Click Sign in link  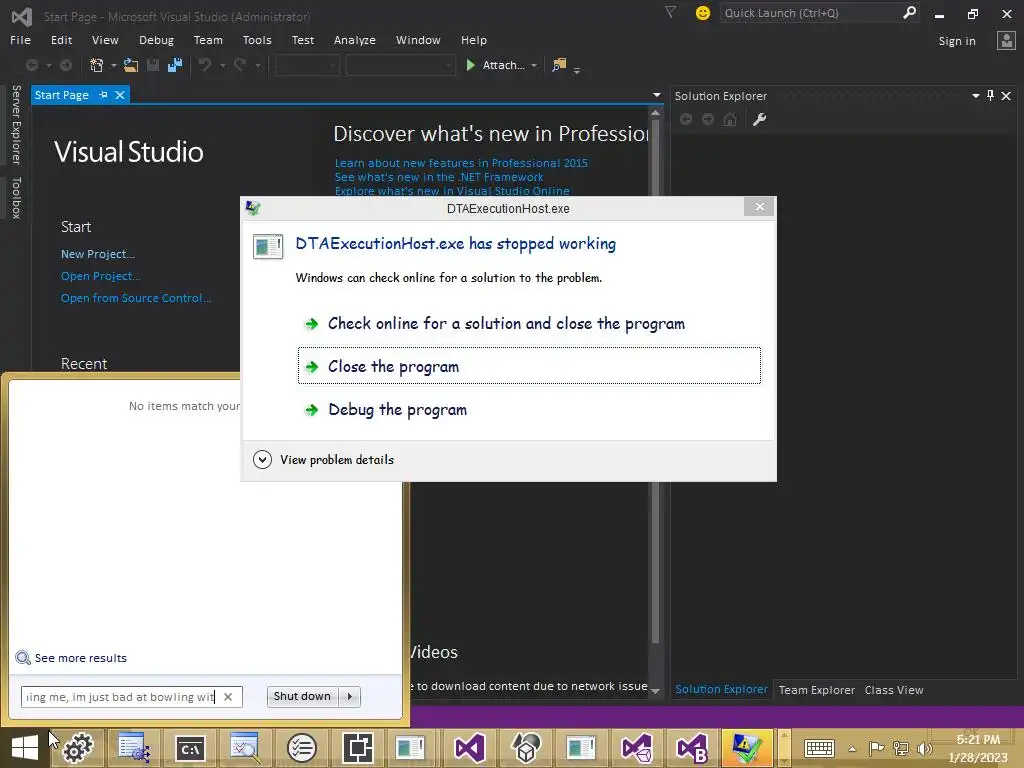coord(957,41)
